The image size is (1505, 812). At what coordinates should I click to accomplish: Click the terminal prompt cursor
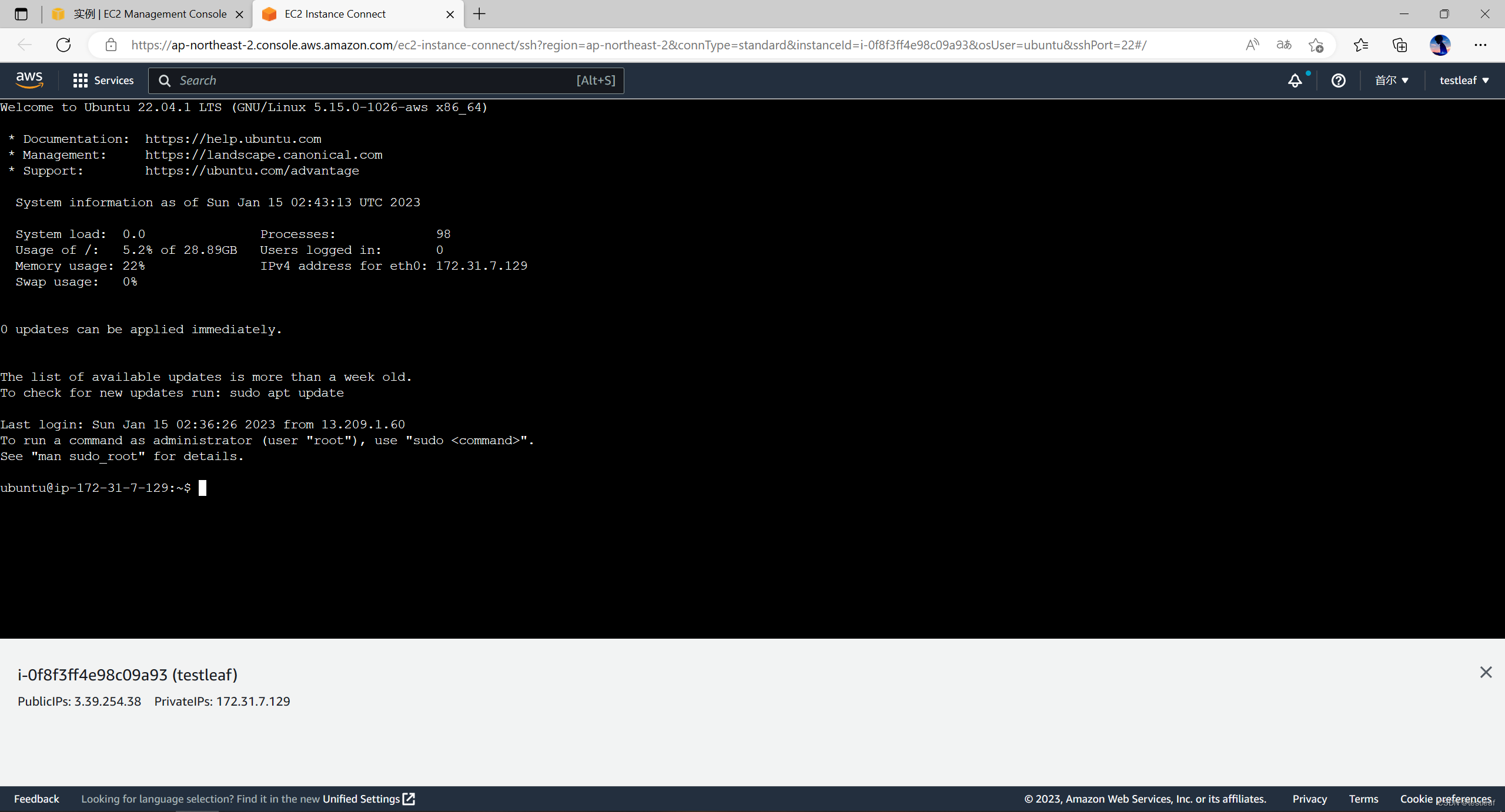point(202,488)
